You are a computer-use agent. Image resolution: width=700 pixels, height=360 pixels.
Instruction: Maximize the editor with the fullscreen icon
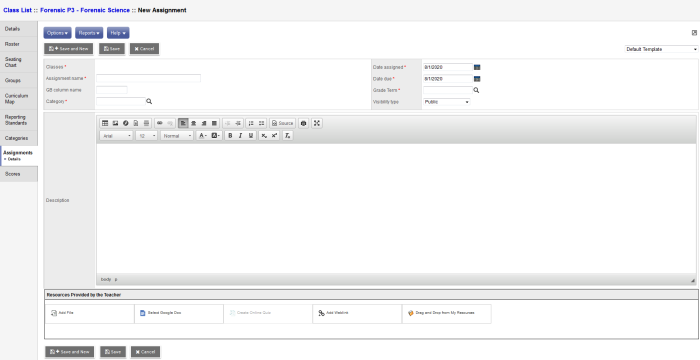317,123
